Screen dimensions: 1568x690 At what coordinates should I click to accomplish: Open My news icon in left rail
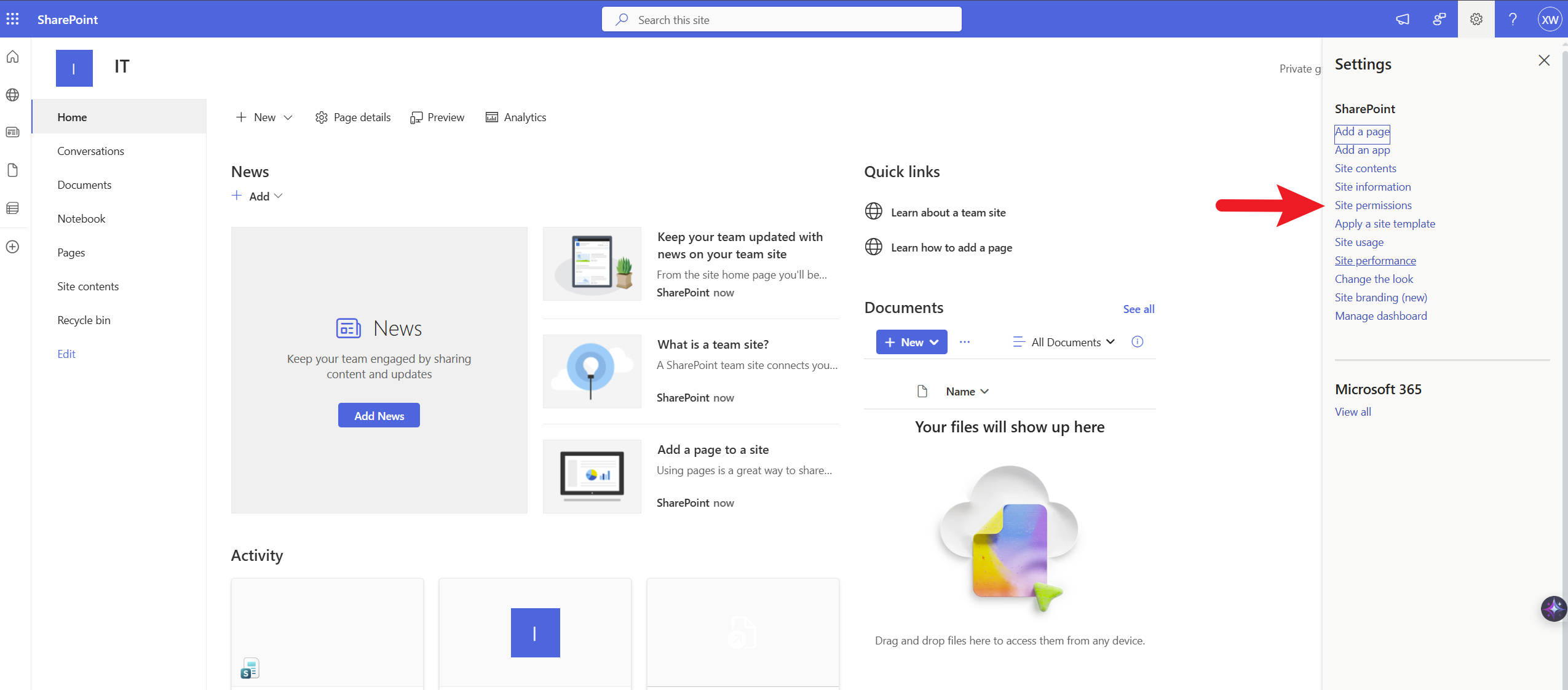tap(12, 132)
